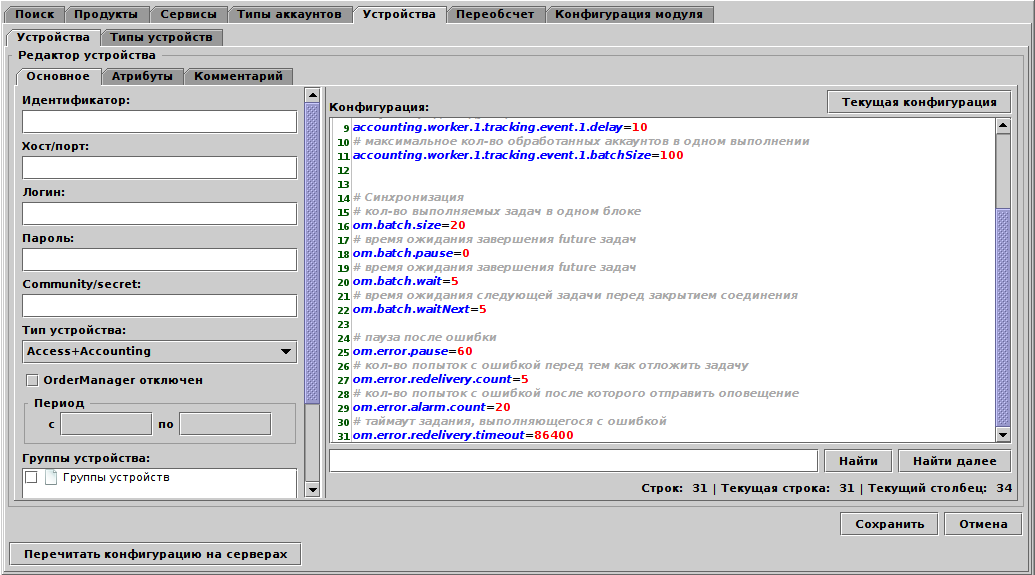Check the Группы устройств tree checkbox
1035x575 pixels.
31,478
